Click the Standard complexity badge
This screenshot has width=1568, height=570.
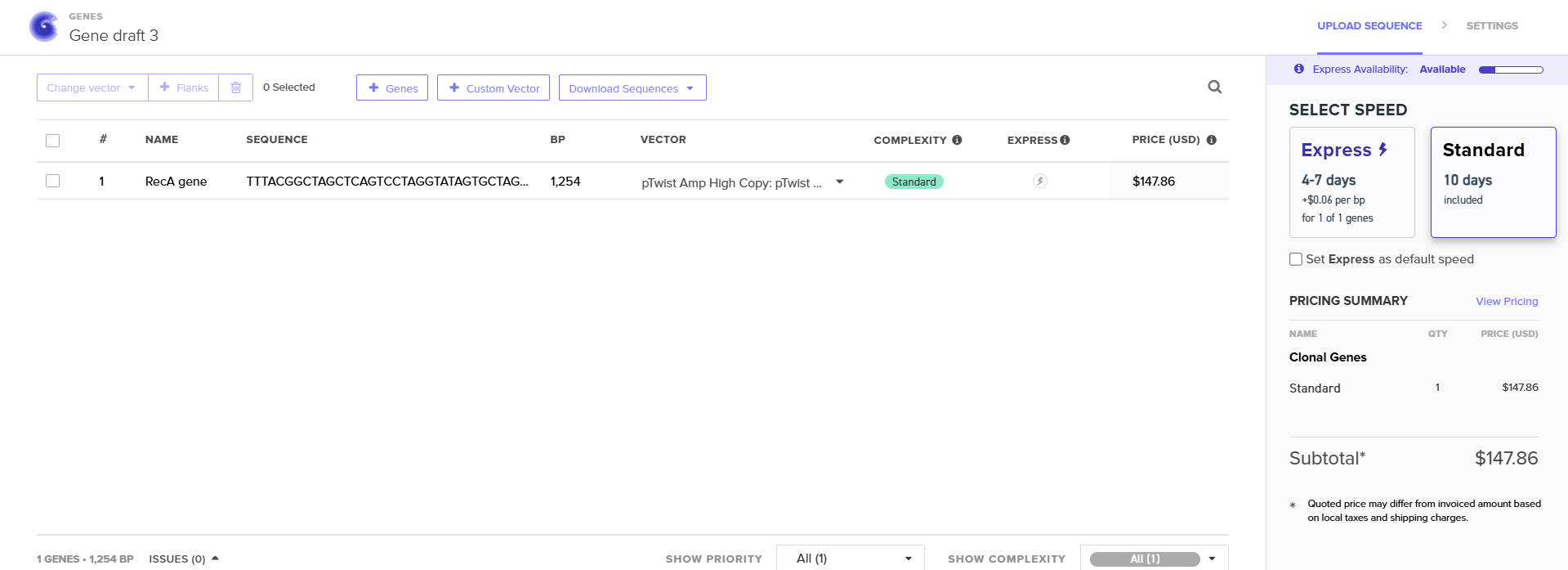click(914, 182)
